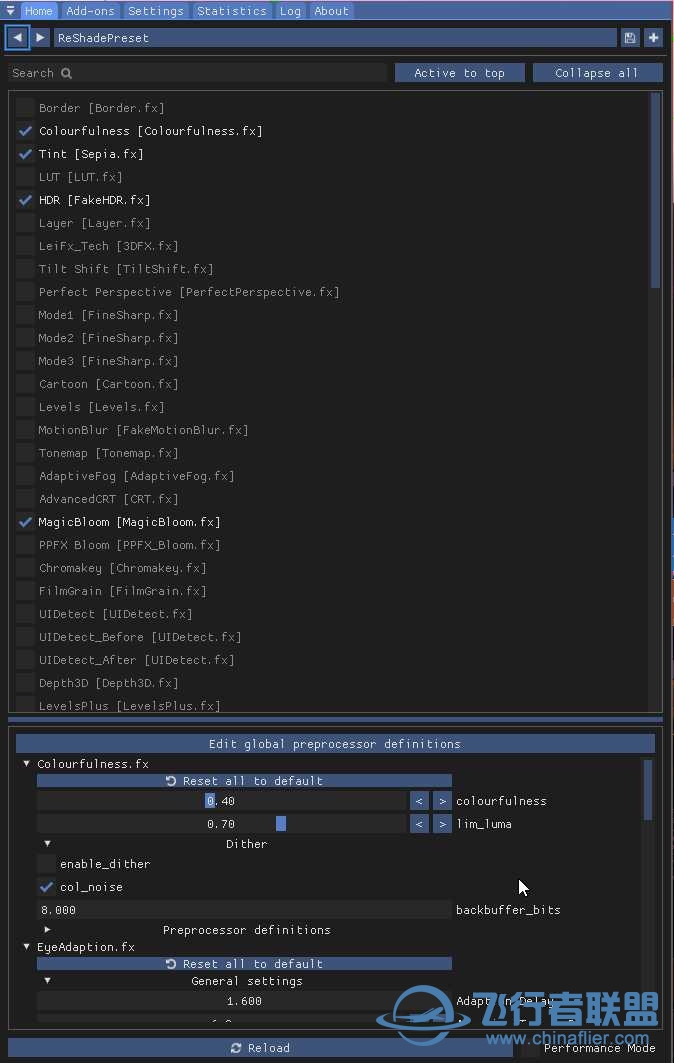Click the Active to top button
674x1063 pixels.
tap(460, 73)
